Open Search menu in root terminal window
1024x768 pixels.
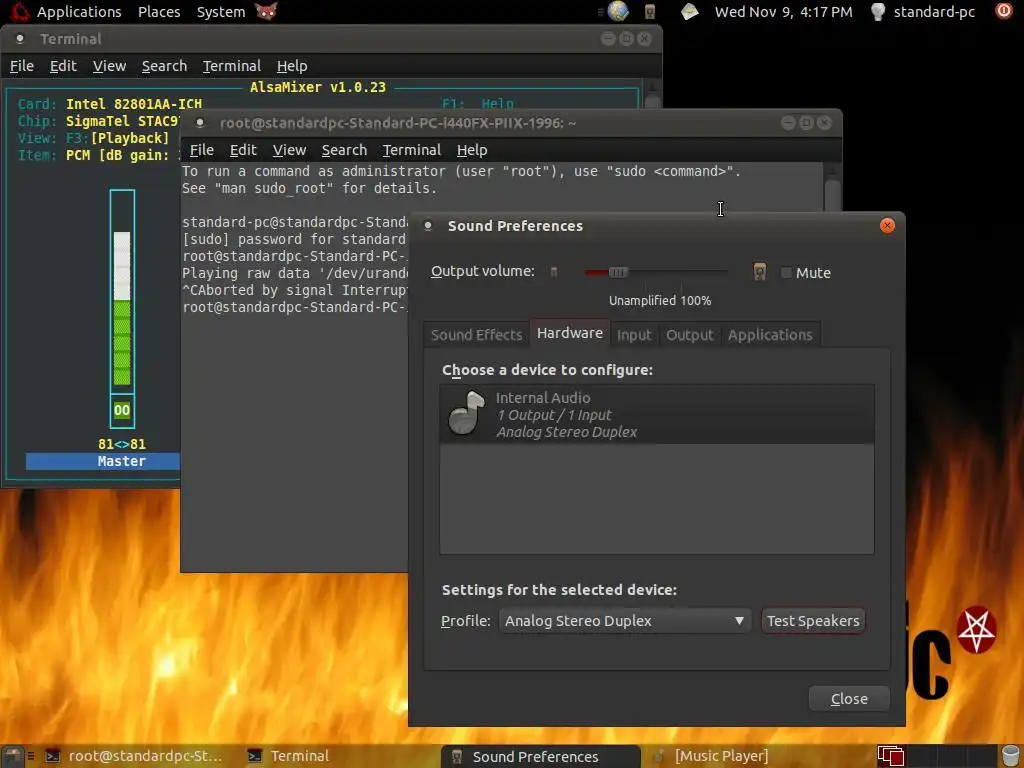coord(344,150)
